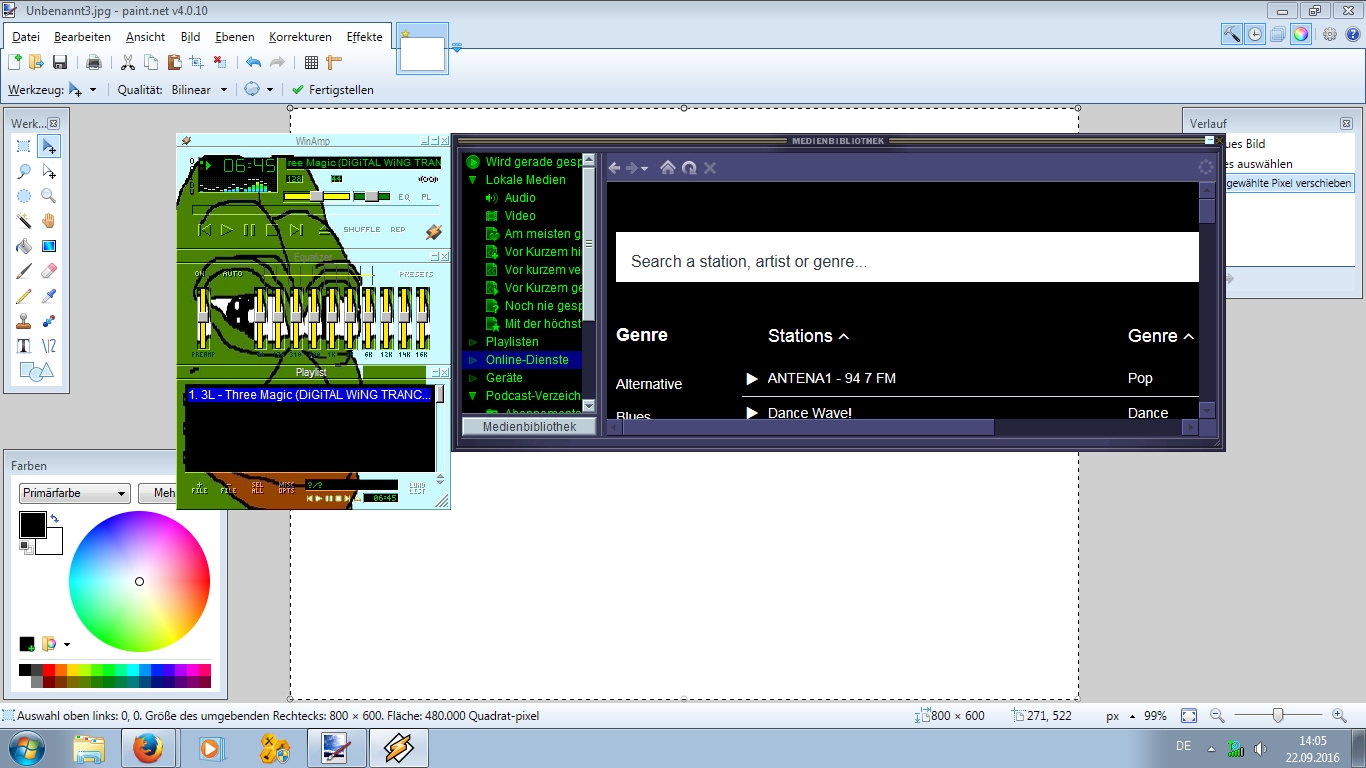Click the Fertigstellen button
Image resolution: width=1366 pixels, height=768 pixels.
pos(333,89)
